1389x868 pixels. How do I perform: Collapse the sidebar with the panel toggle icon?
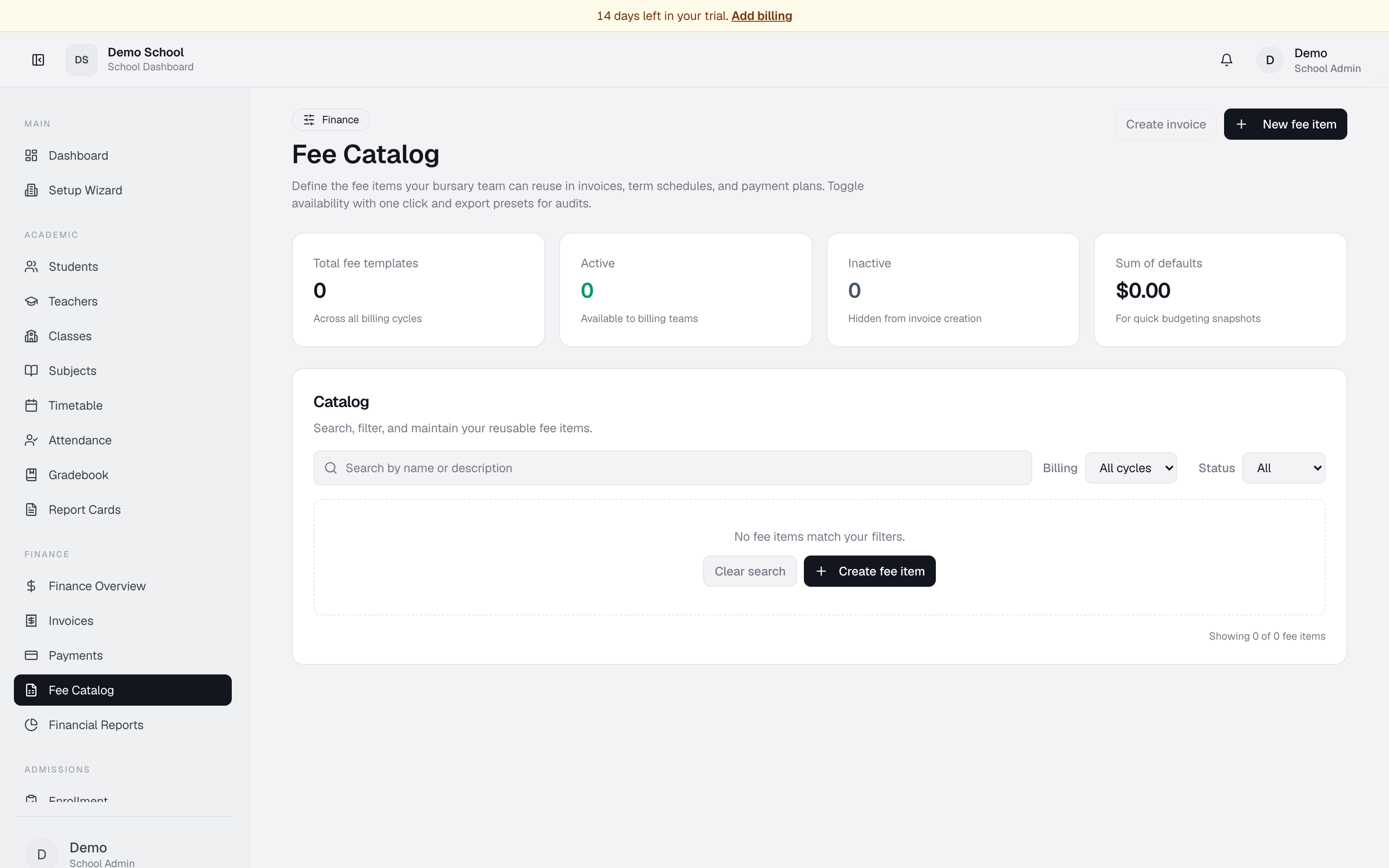point(38,60)
